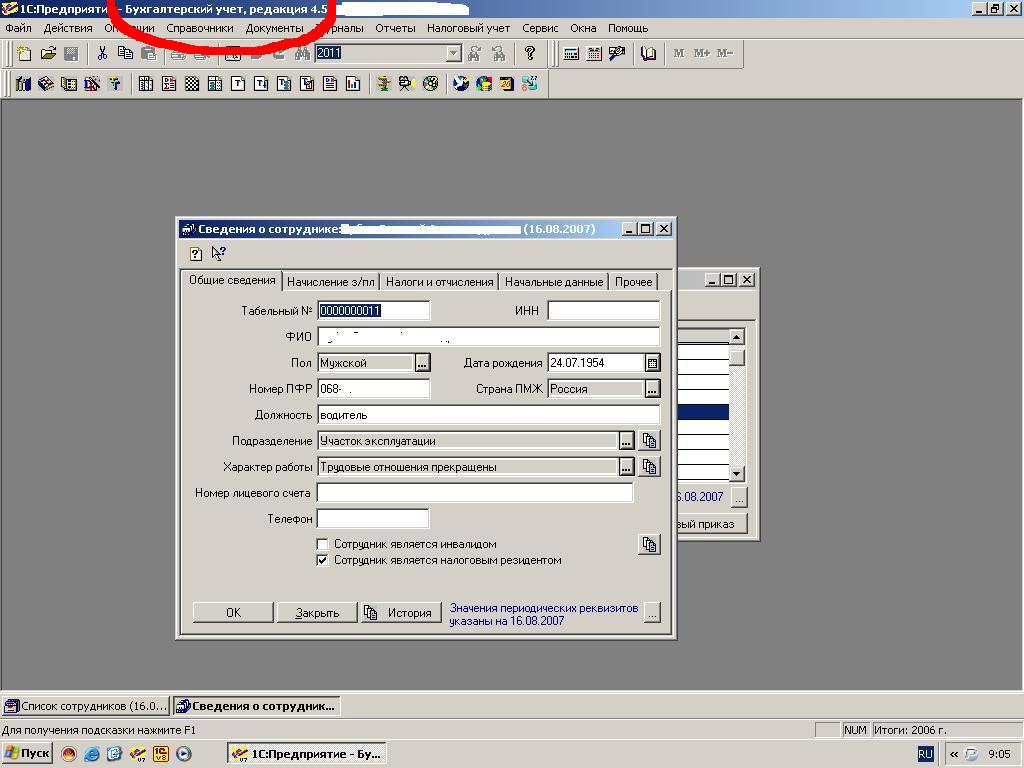The image size is (1024, 768).
Task: Click the Open file folder icon
Action: [x=47, y=54]
